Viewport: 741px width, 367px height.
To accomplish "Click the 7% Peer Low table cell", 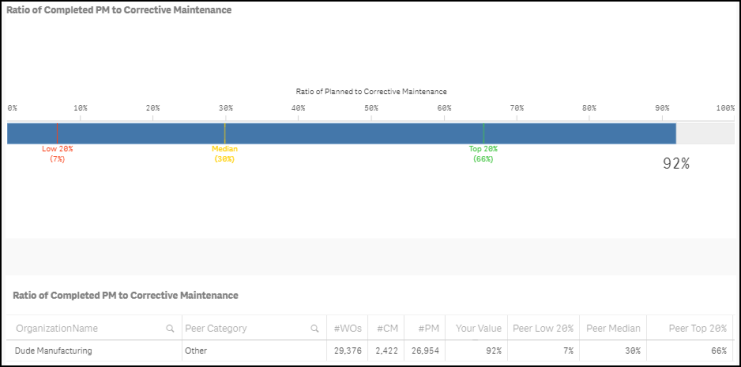I will [x=568, y=351].
